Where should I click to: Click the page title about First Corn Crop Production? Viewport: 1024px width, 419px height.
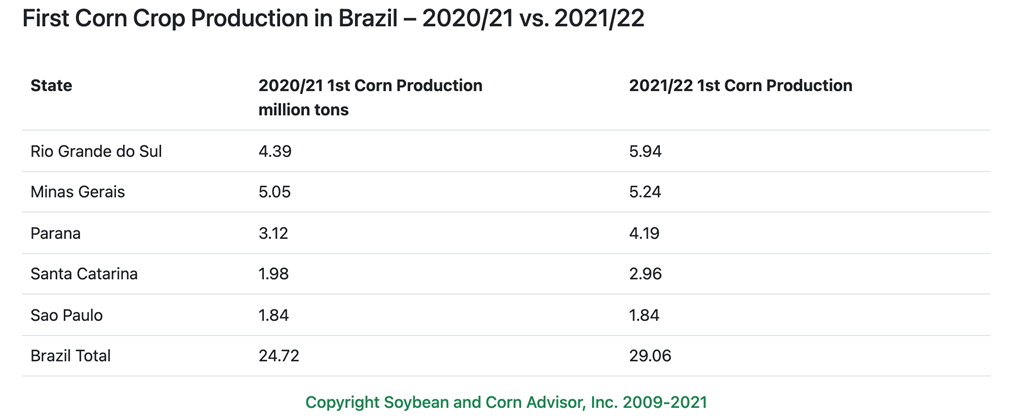point(333,20)
